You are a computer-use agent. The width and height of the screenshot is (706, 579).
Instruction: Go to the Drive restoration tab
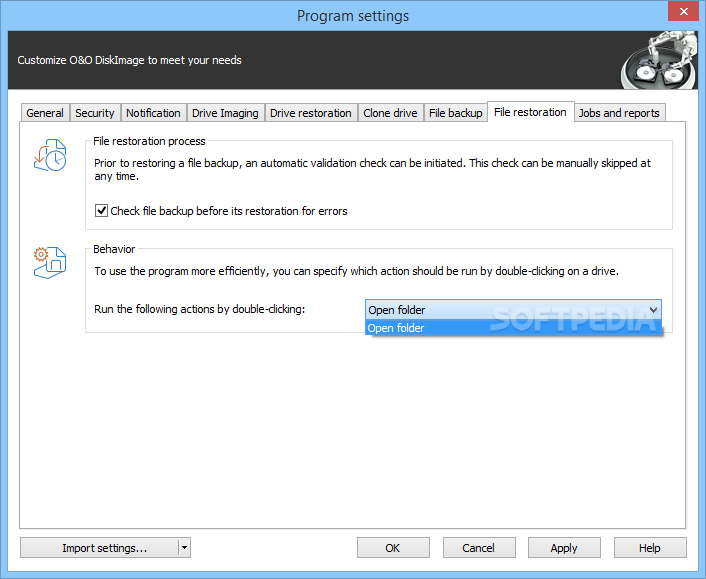[x=311, y=113]
